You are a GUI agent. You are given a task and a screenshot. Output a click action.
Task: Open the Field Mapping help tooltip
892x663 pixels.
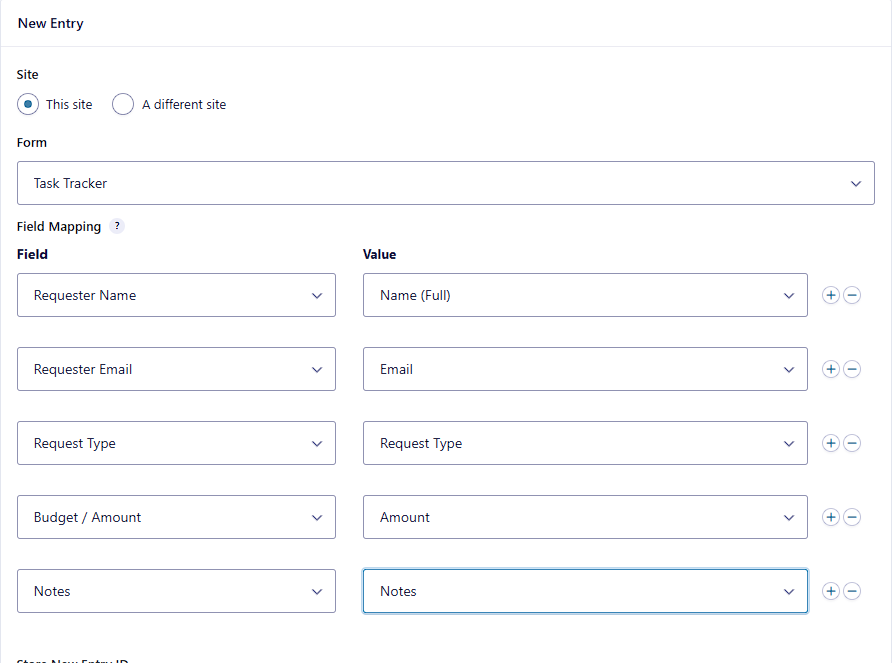(x=117, y=226)
